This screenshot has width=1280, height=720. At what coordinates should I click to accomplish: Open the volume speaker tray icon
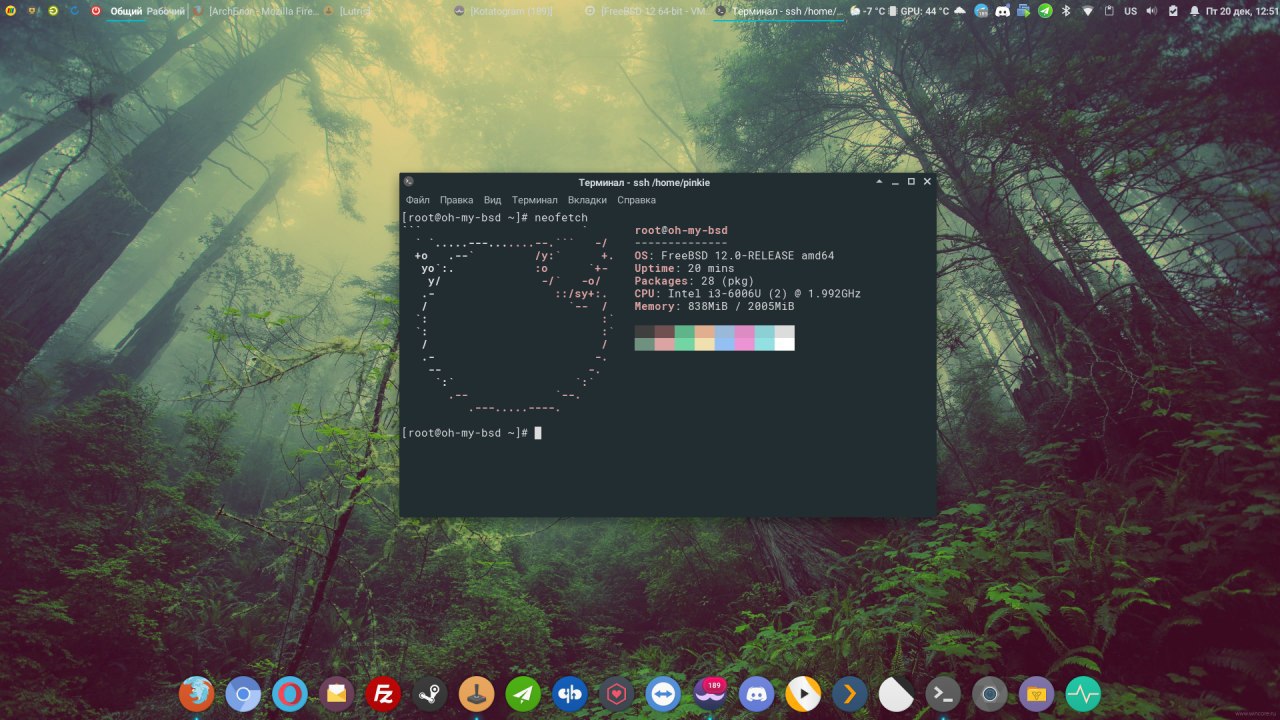coord(1151,11)
